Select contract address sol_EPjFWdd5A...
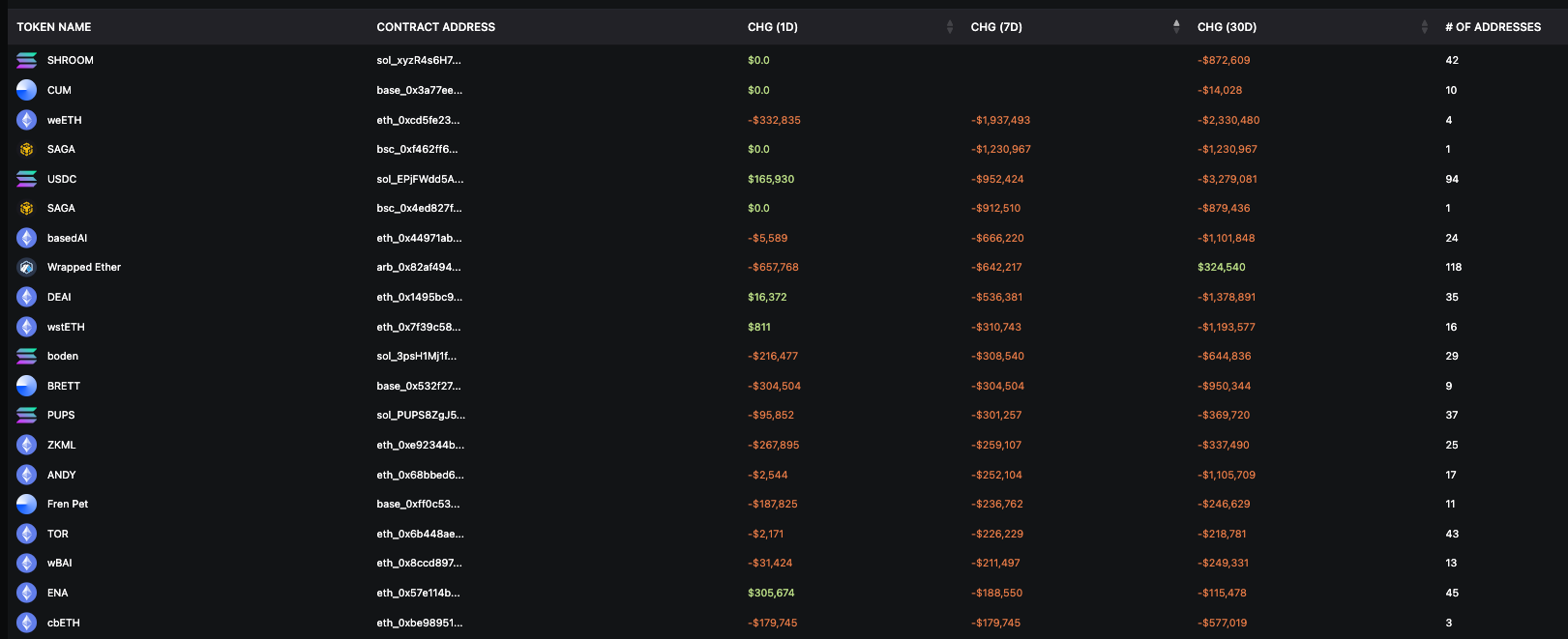 (420, 179)
